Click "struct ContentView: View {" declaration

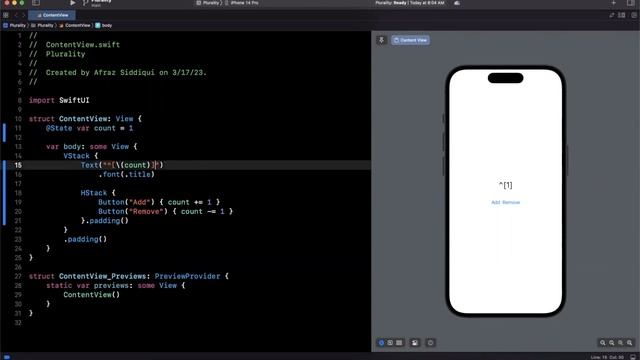85,119
